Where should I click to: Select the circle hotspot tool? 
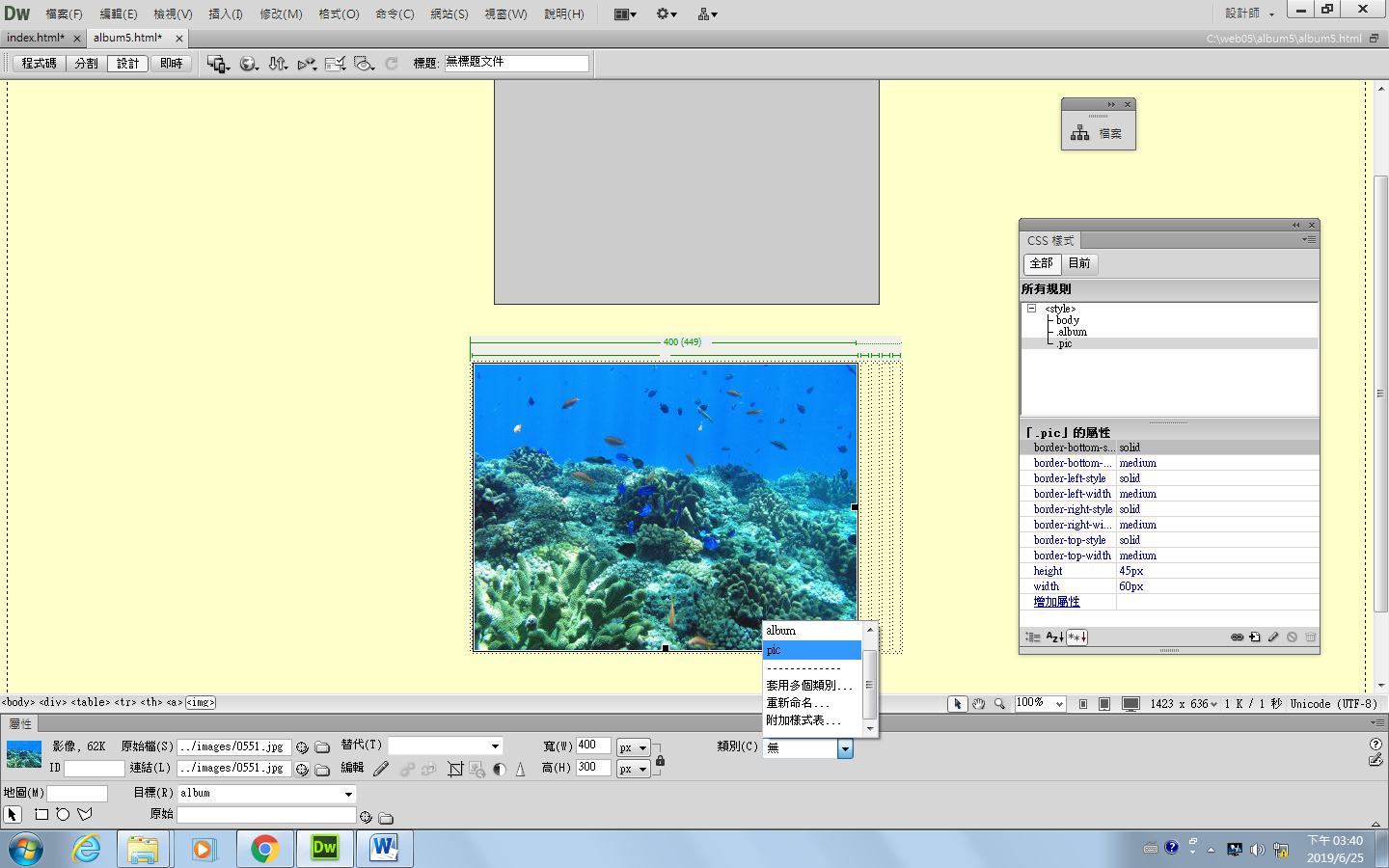pyautogui.click(x=63, y=815)
